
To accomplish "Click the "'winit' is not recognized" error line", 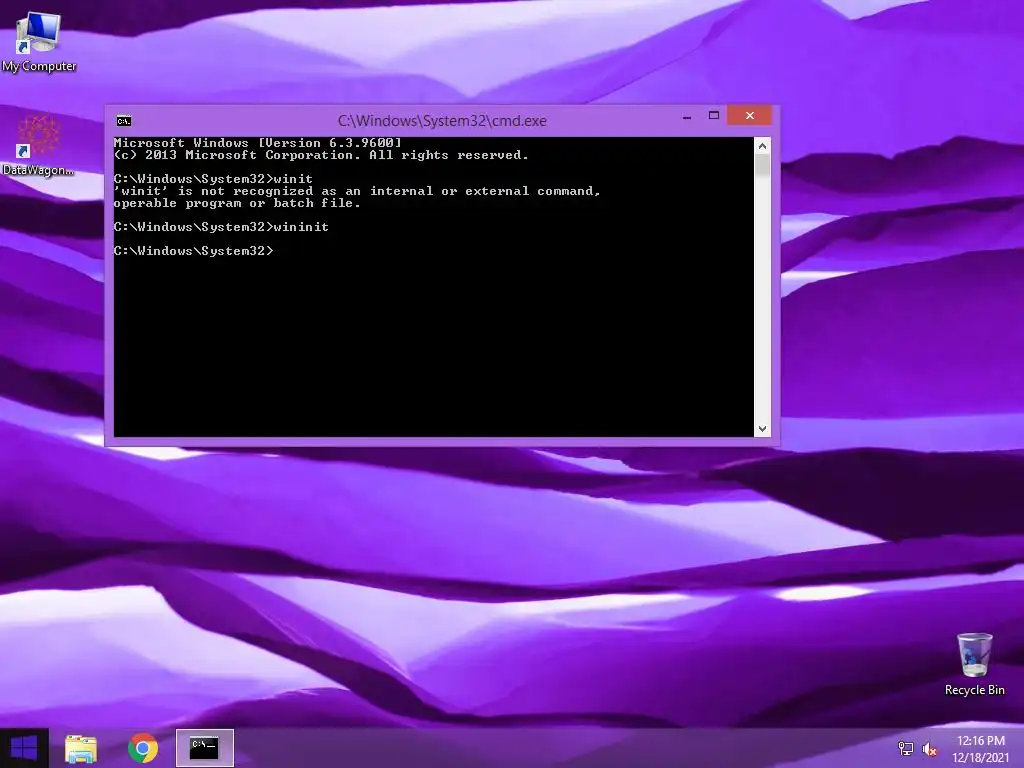I will point(357,191).
